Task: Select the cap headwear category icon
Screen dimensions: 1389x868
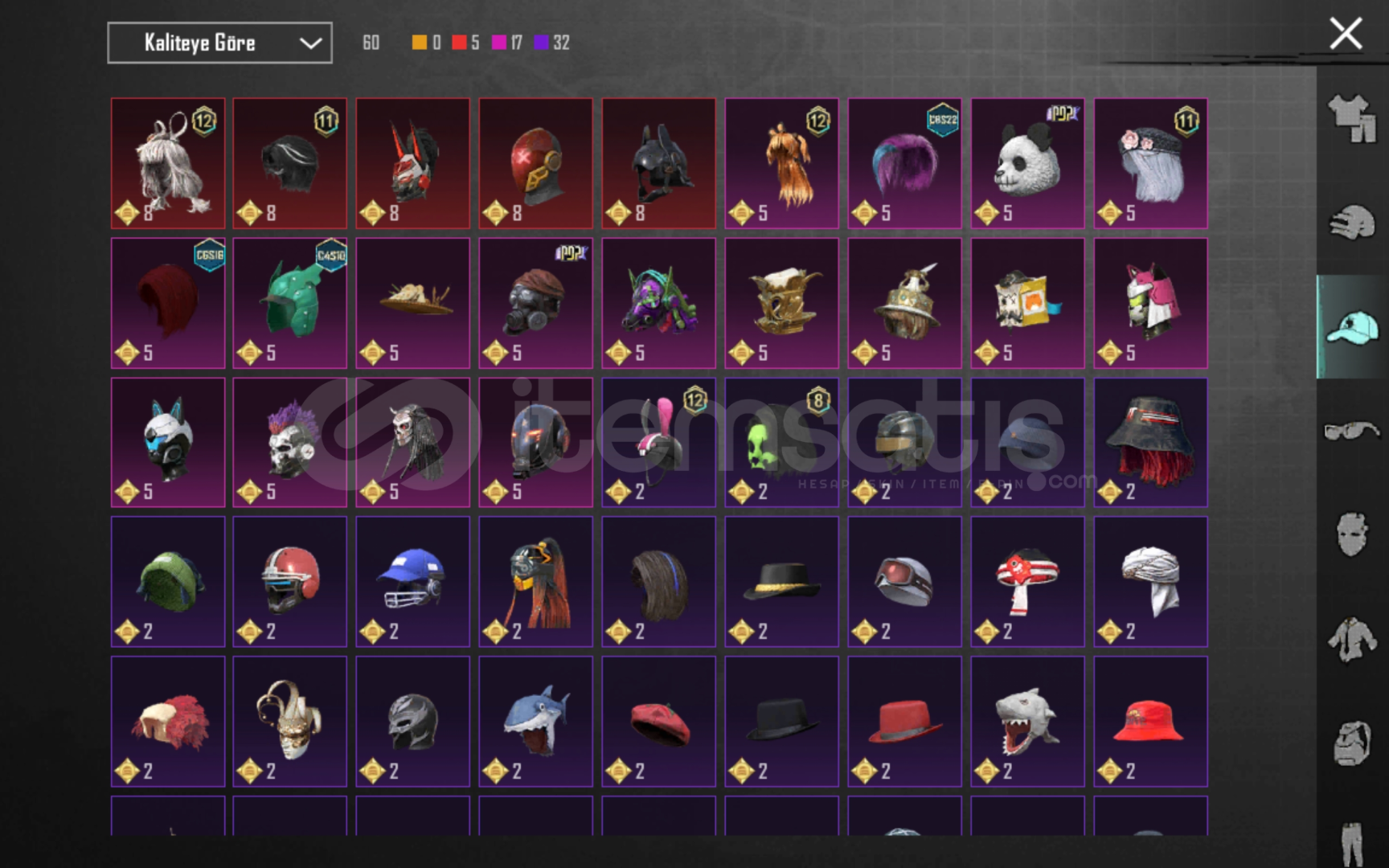Action: pyautogui.click(x=1352, y=326)
